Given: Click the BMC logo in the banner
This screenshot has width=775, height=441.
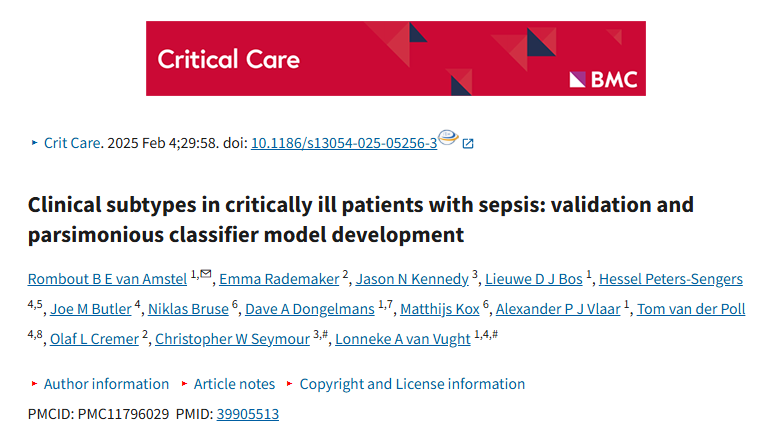Looking at the screenshot, I should (x=603, y=79).
